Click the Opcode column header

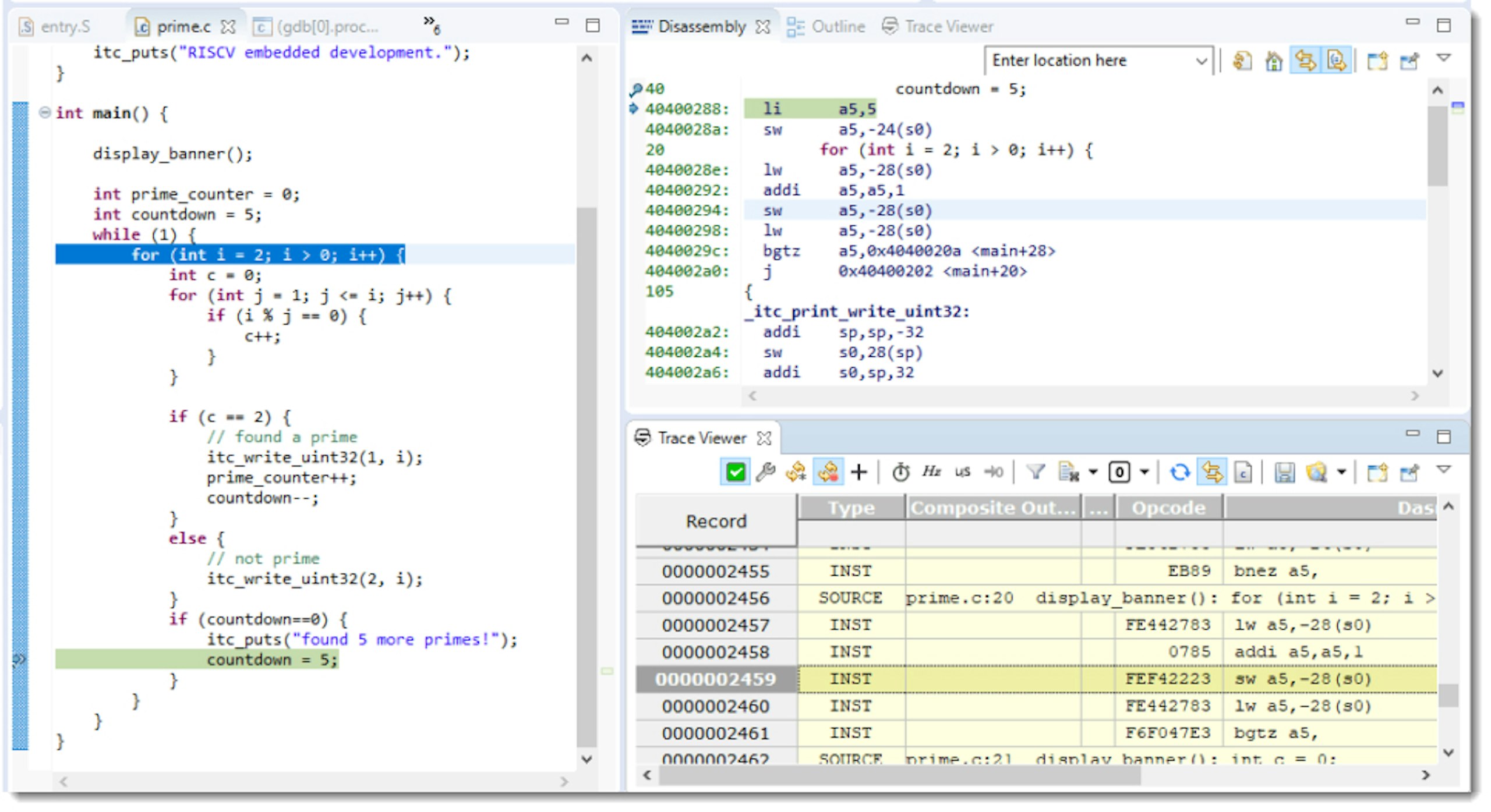[x=1168, y=508]
